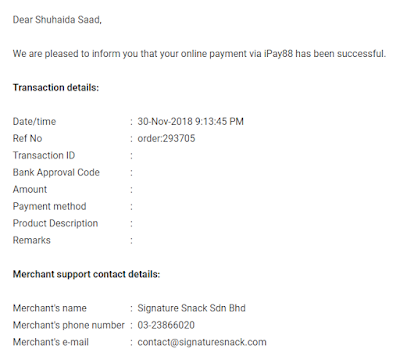Image resolution: width=400 pixels, height=363 pixels.
Task: Click the Date/time label
Action: point(34,121)
